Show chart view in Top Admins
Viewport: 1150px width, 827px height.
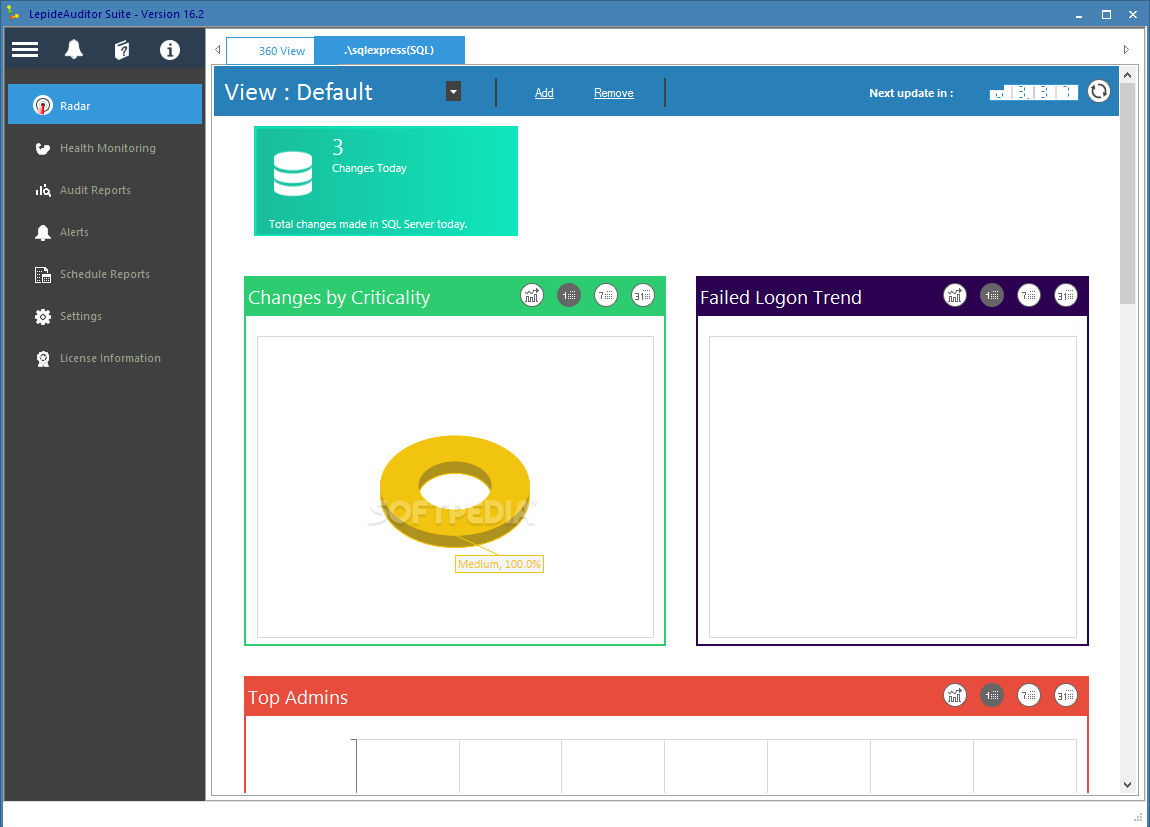955,695
